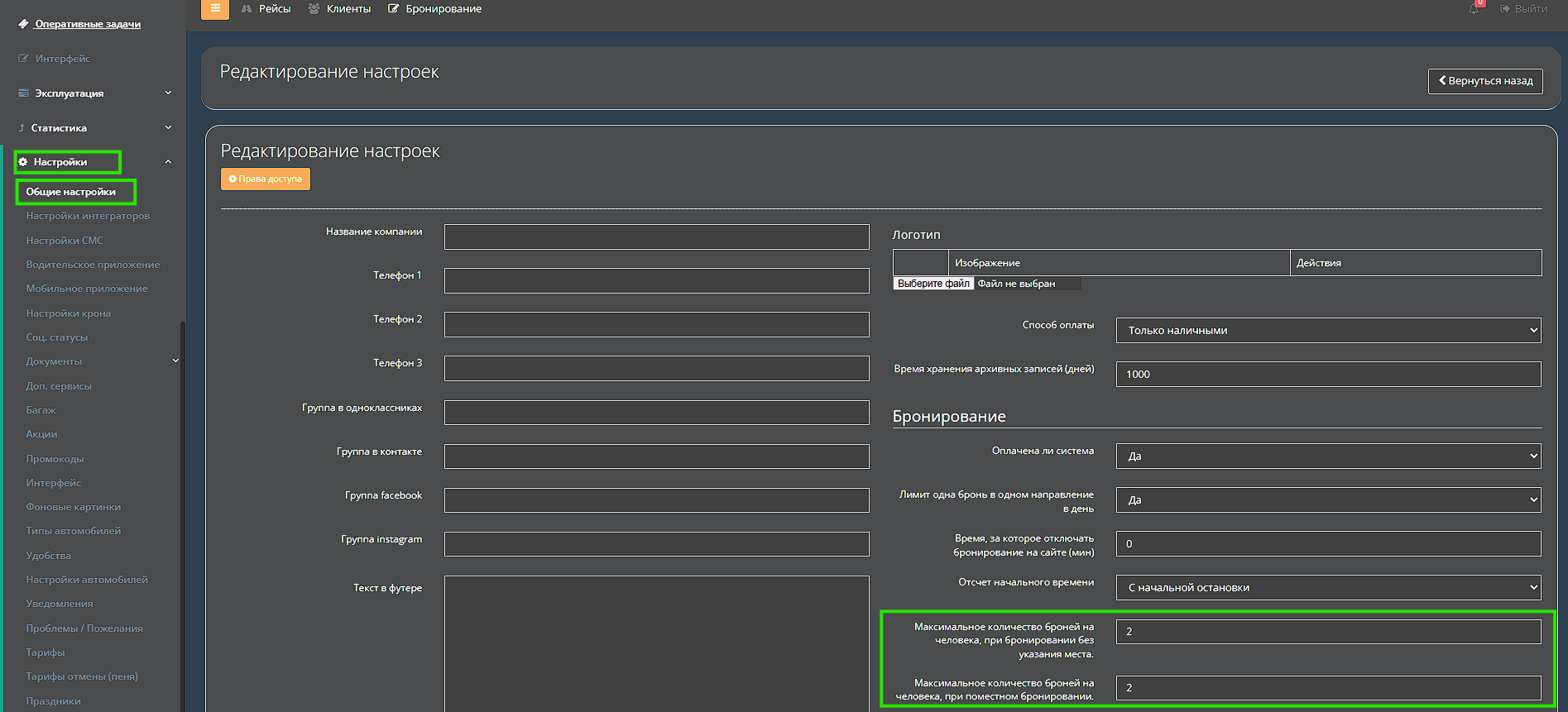This screenshot has height=712, width=1568.
Task: Click the Название компании input field
Action: click(656, 237)
